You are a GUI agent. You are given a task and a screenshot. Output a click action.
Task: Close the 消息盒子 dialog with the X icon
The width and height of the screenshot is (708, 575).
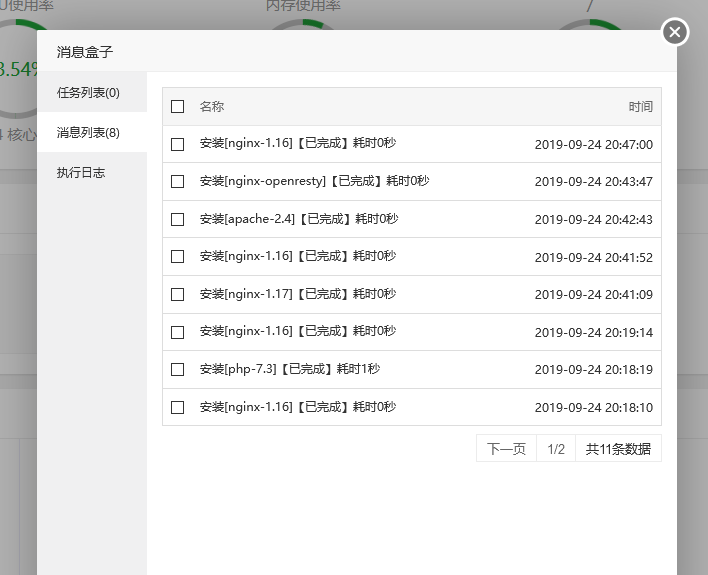[x=675, y=32]
